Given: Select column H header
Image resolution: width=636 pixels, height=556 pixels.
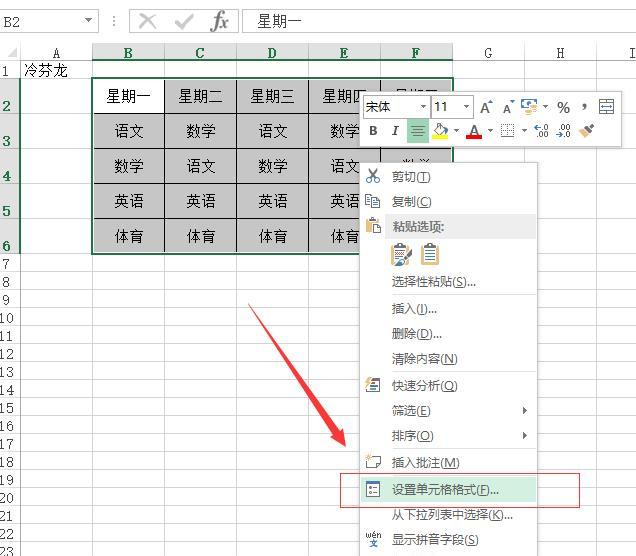Looking at the screenshot, I should point(560,53).
